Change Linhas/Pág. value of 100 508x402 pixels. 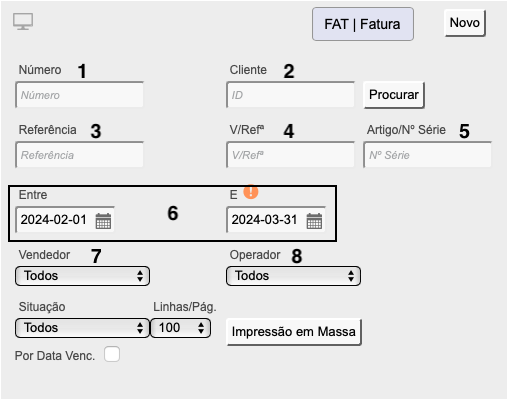[x=180, y=328]
